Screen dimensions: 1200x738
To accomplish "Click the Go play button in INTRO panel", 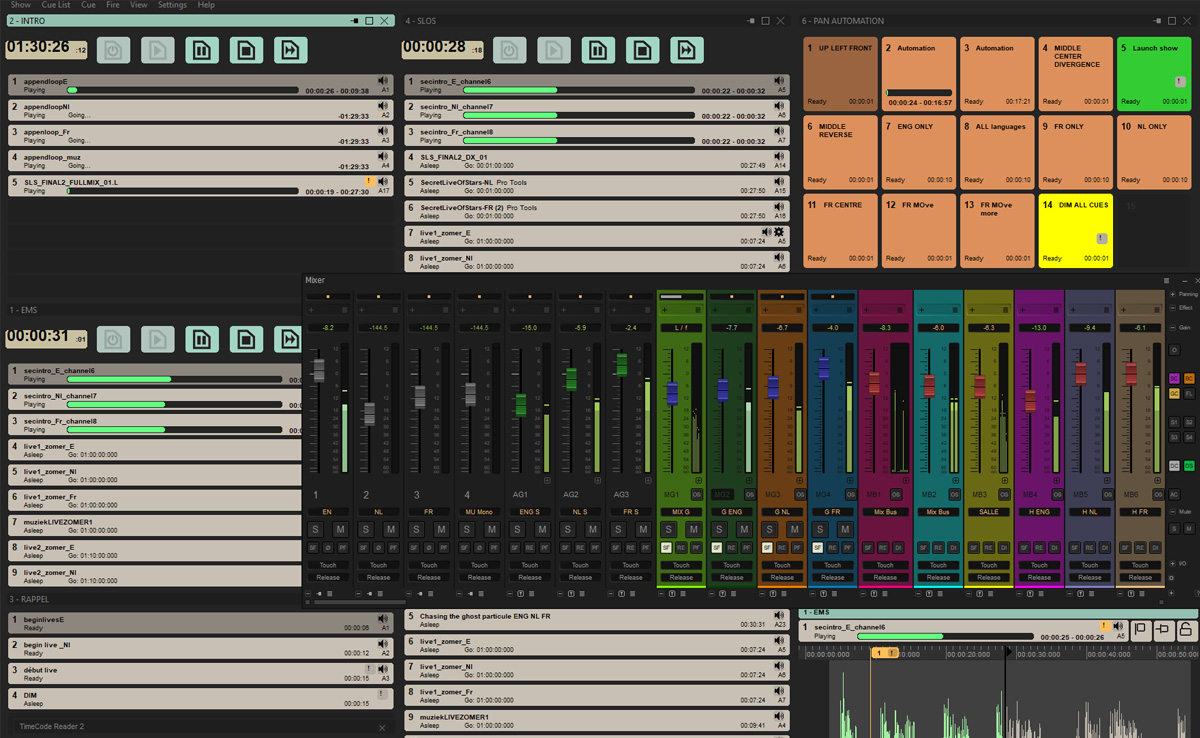I will (x=157, y=50).
